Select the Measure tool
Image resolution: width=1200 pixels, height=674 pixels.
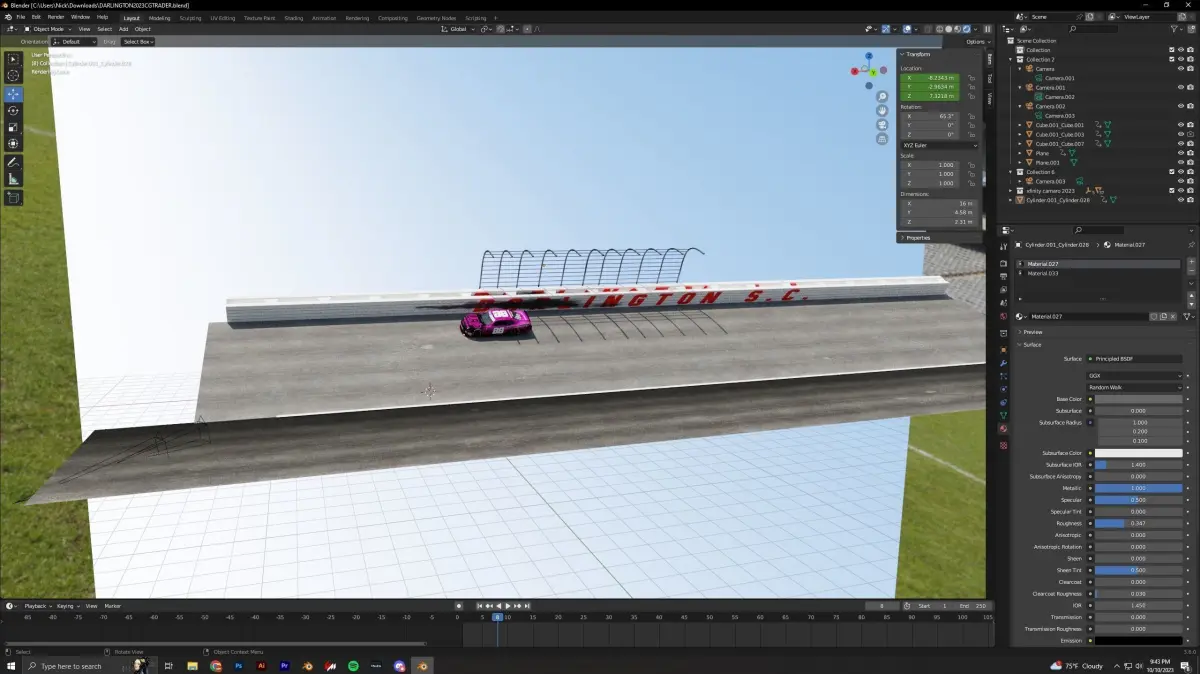coord(13,179)
